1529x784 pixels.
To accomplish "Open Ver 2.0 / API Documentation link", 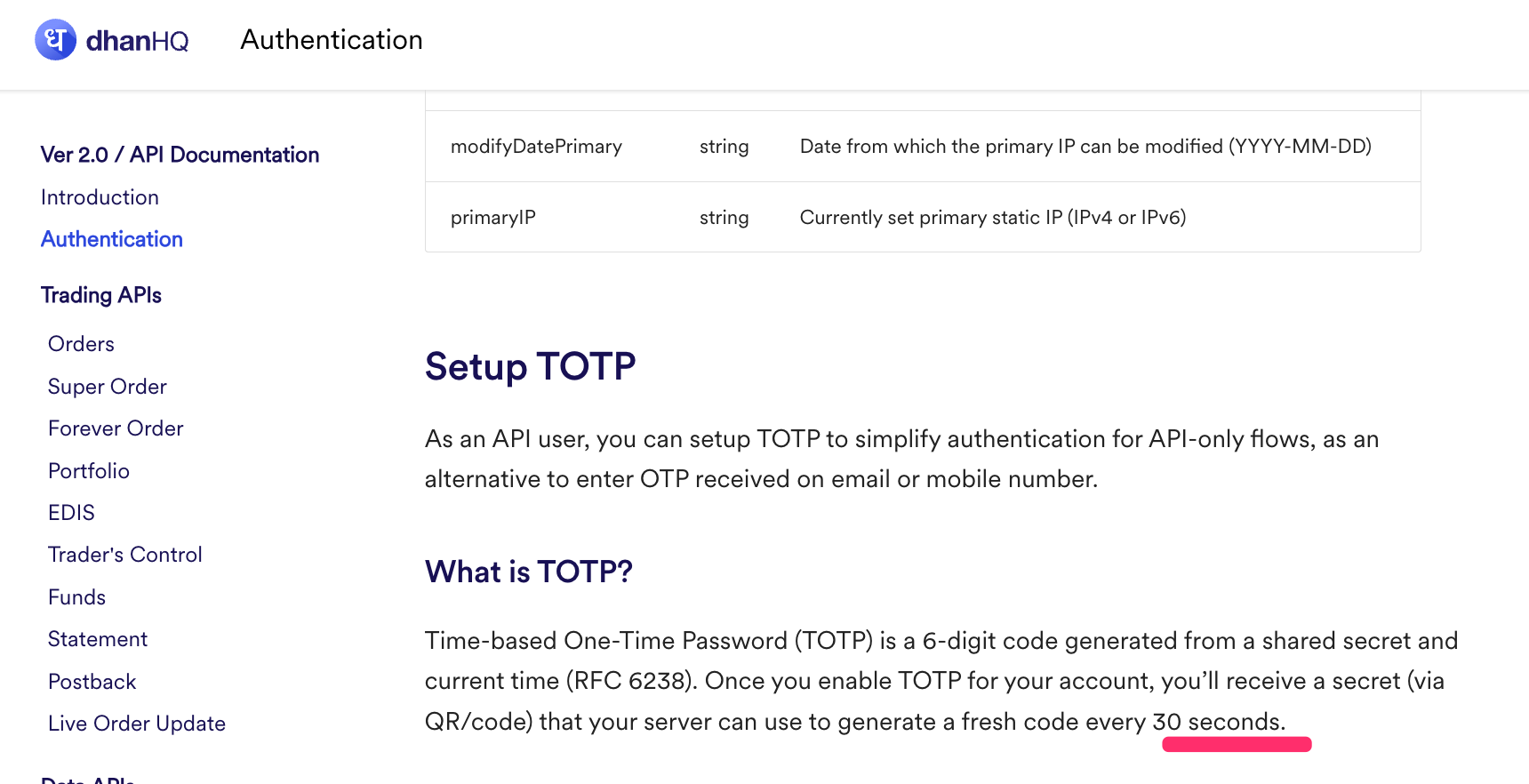I will click(180, 155).
